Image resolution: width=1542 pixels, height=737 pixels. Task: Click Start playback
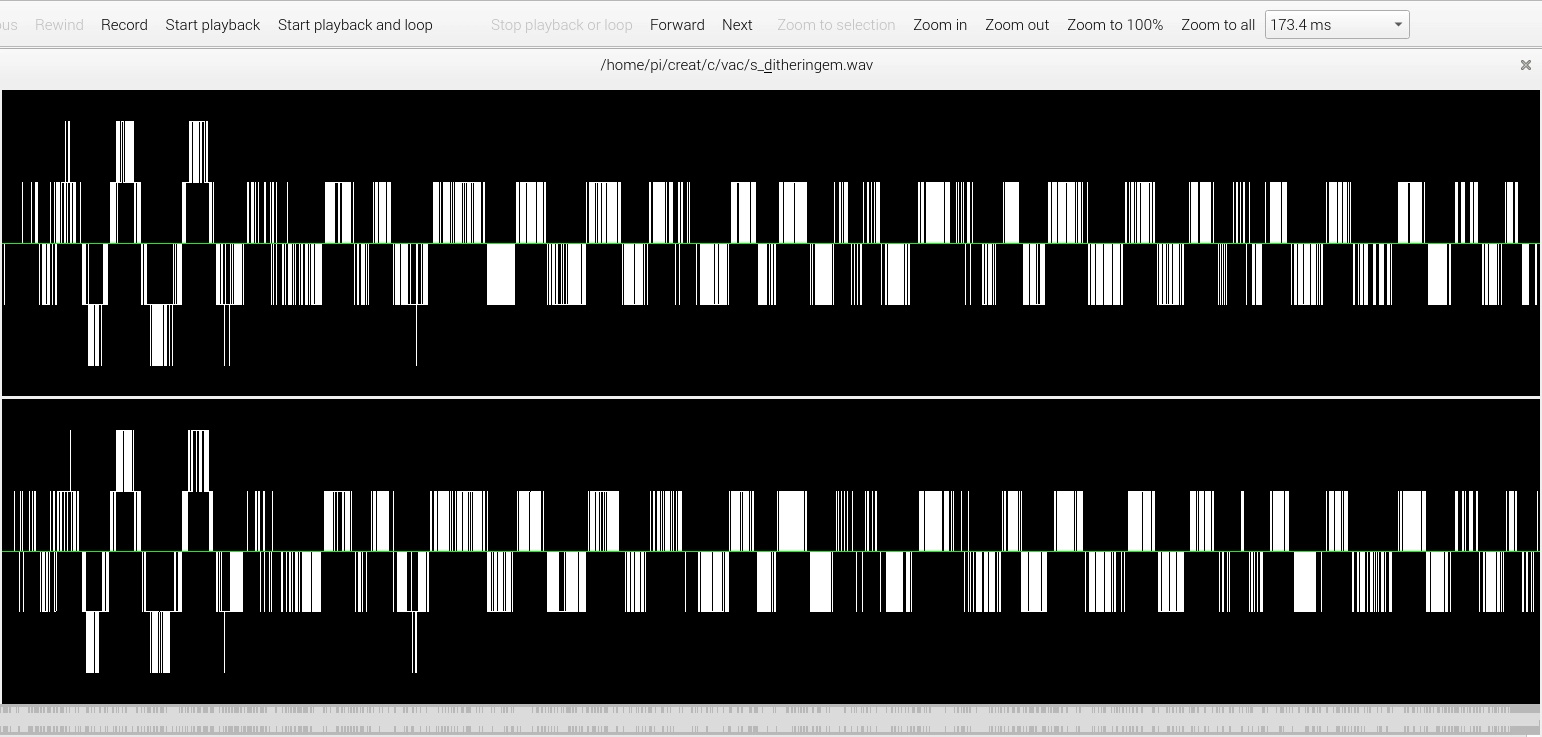point(213,25)
